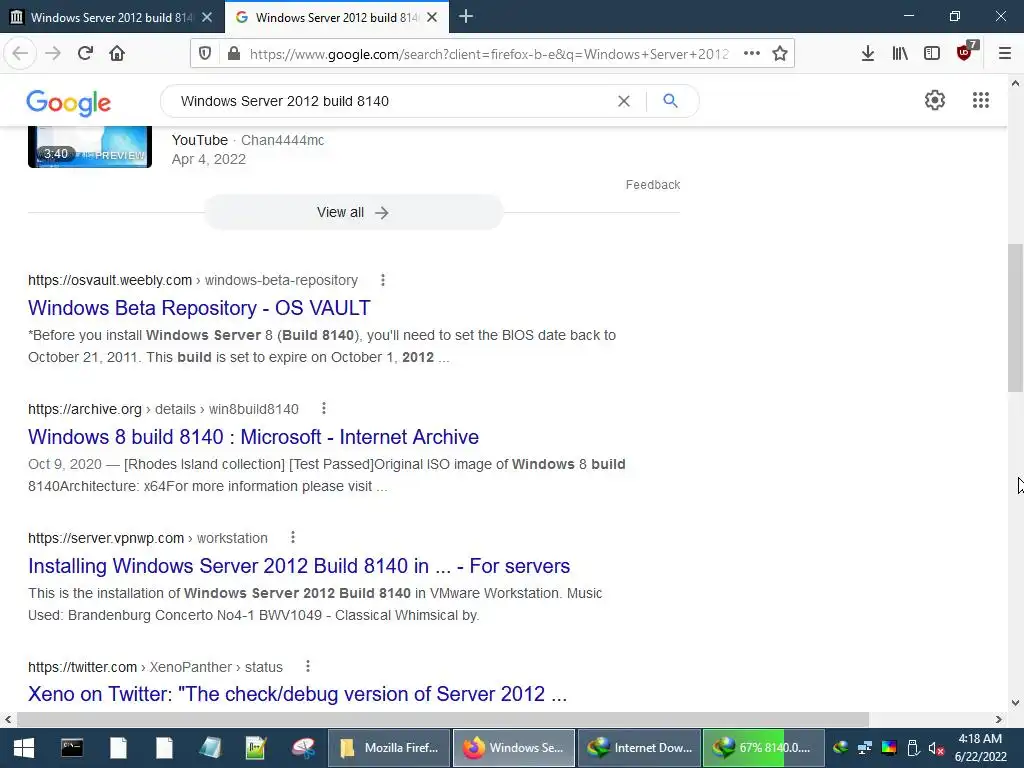Toggle the Firefox sidebar
The width and height of the screenshot is (1024, 768).
[932, 54]
